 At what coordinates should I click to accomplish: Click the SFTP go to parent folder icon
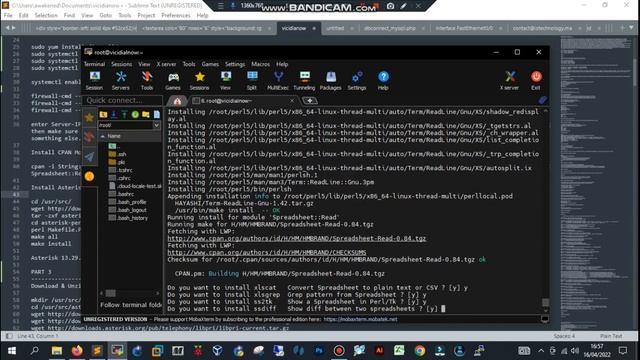(103, 115)
